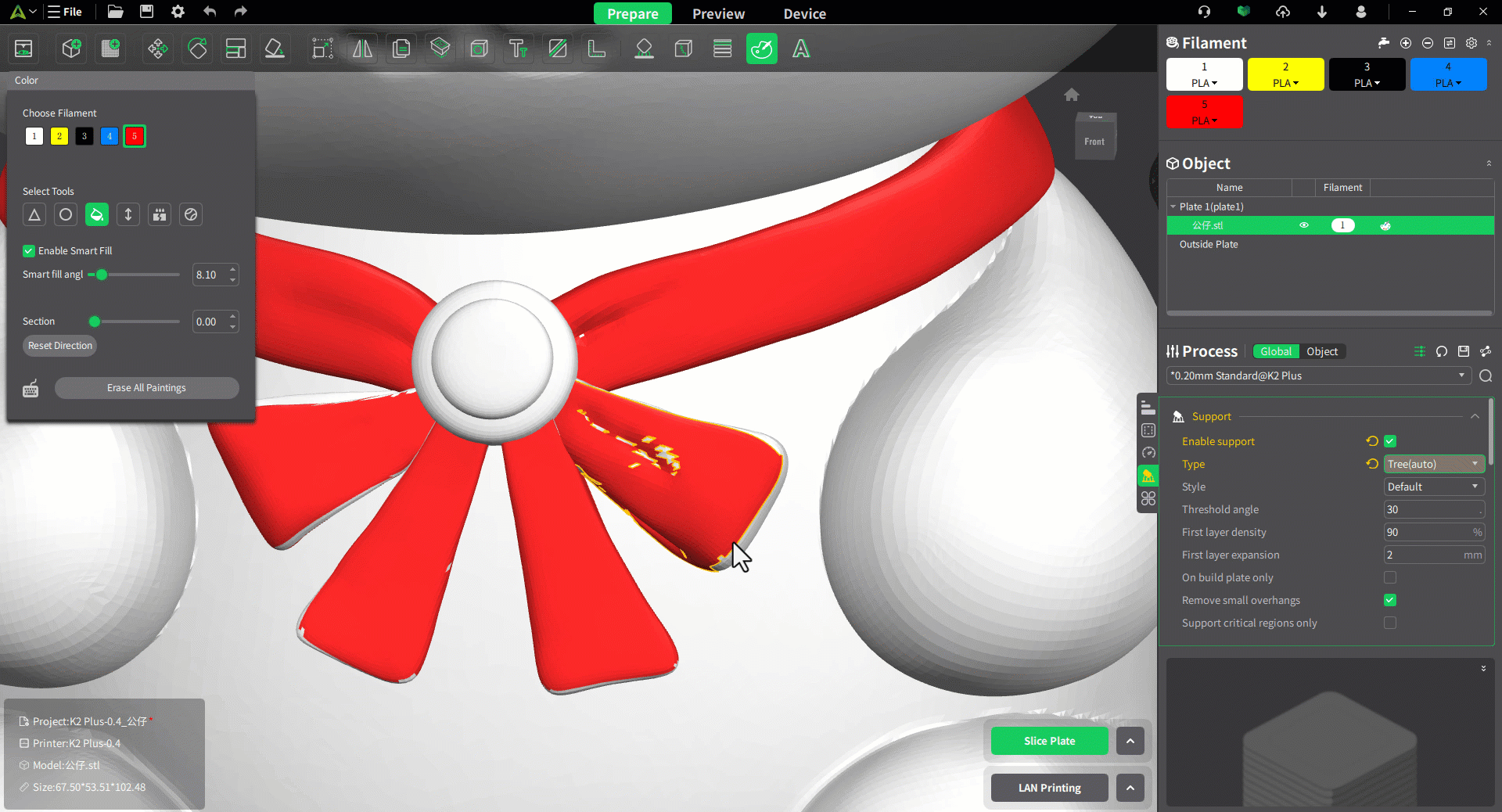
Task: Switch to the Object process tab
Action: tap(1322, 351)
